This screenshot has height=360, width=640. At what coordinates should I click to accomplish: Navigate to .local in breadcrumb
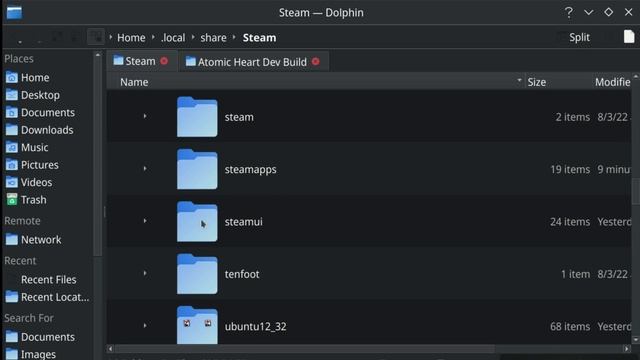point(173,38)
